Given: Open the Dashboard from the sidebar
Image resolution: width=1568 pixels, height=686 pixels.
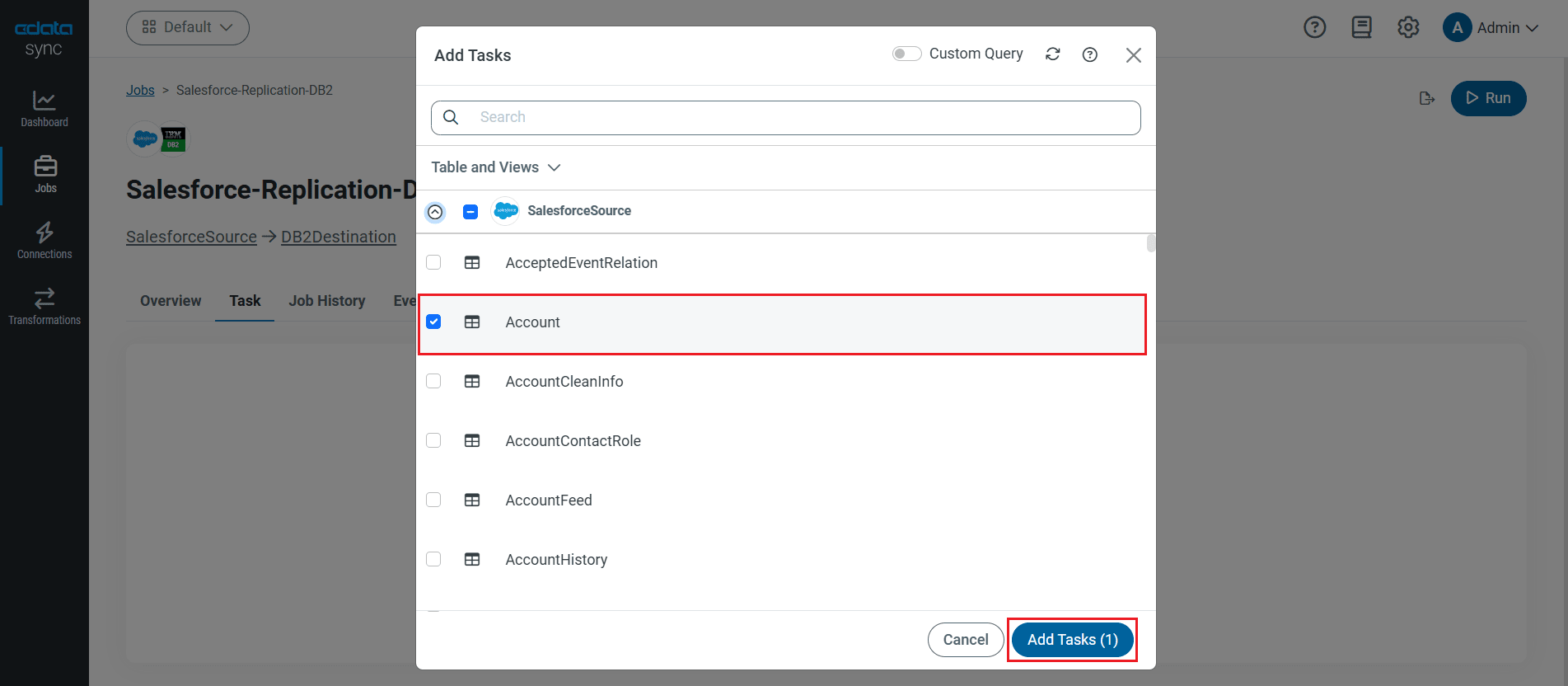Looking at the screenshot, I should (x=44, y=109).
